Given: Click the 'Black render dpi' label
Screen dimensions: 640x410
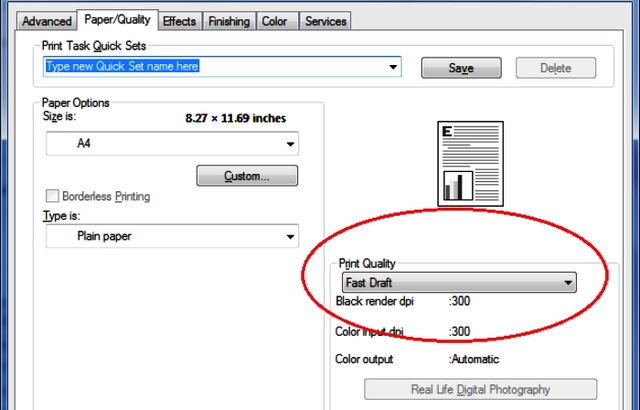Looking at the screenshot, I should click(375, 301).
